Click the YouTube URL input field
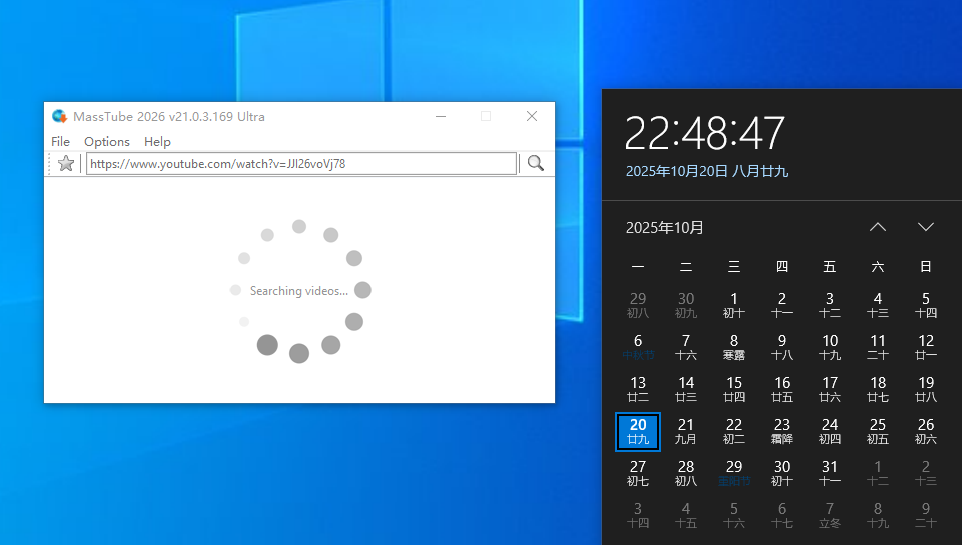Screen dimensions: 962x545 tap(300, 163)
